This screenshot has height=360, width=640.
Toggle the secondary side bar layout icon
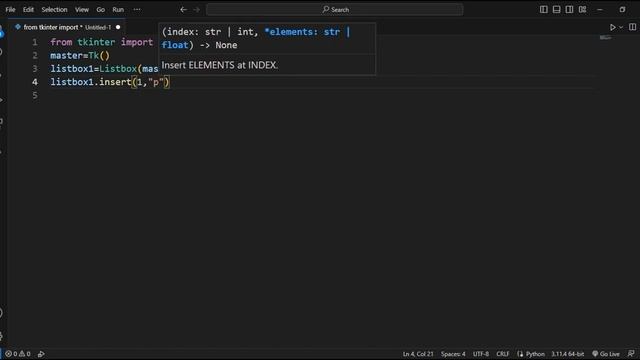569,9
